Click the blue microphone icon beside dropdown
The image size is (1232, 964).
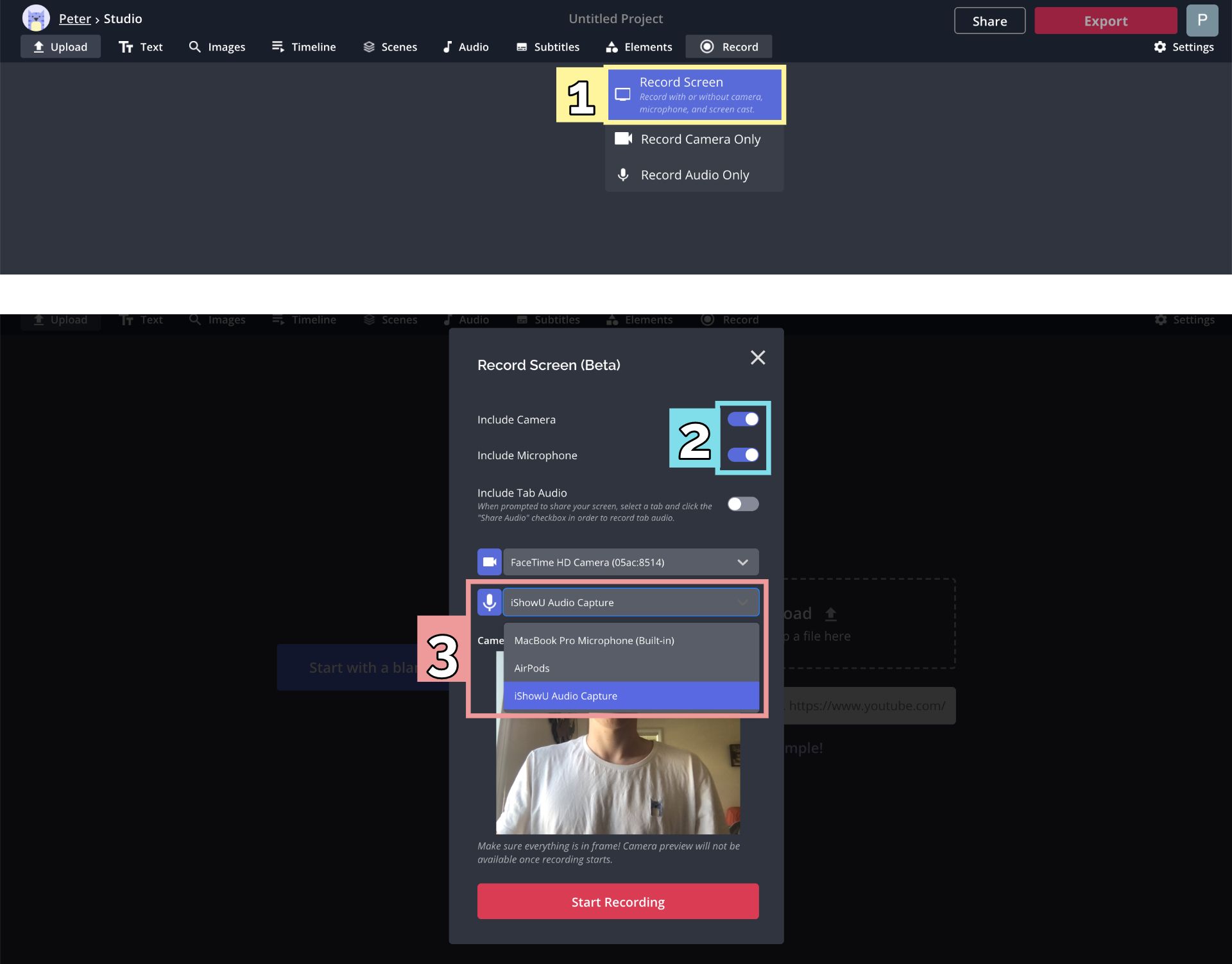(489, 602)
